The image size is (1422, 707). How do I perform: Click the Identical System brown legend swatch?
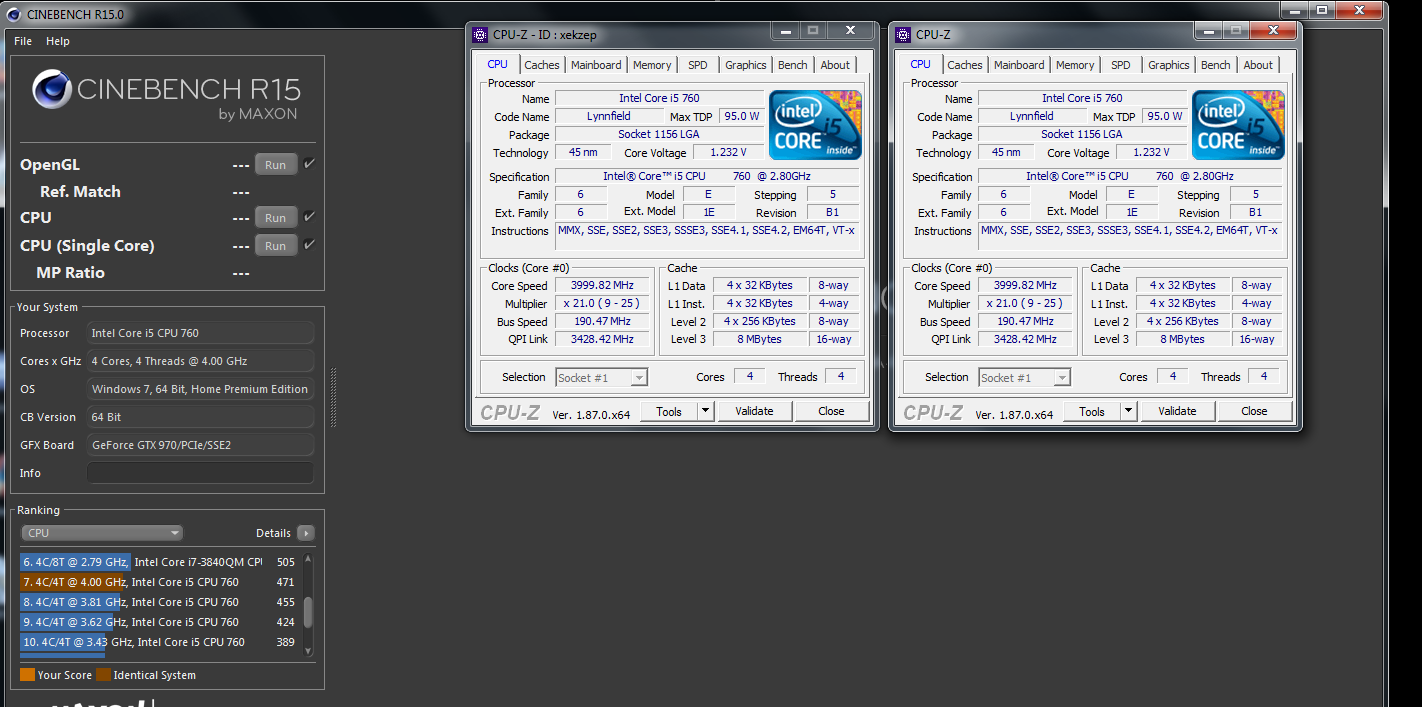pos(103,674)
